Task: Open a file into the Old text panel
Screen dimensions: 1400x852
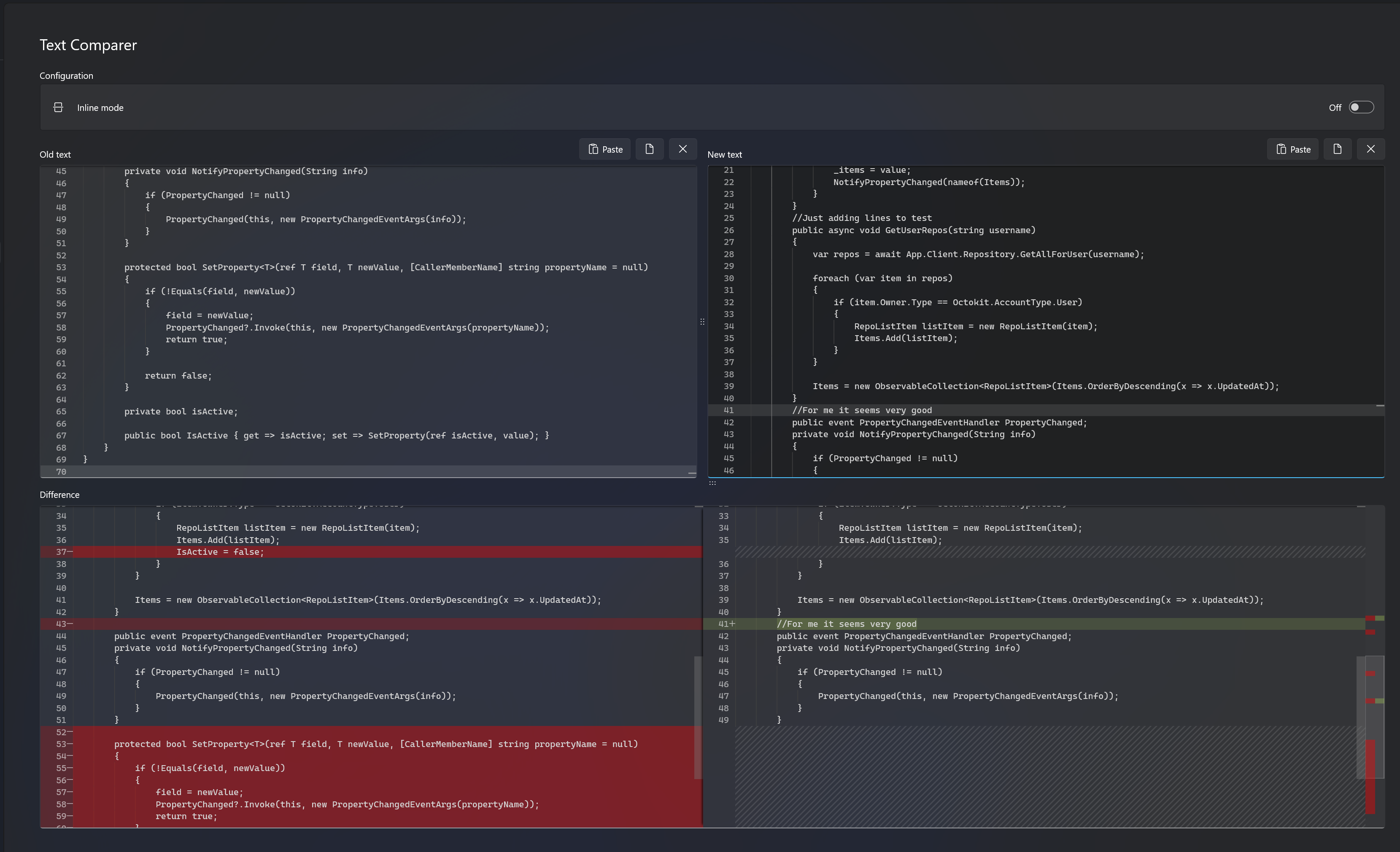Action: [650, 149]
